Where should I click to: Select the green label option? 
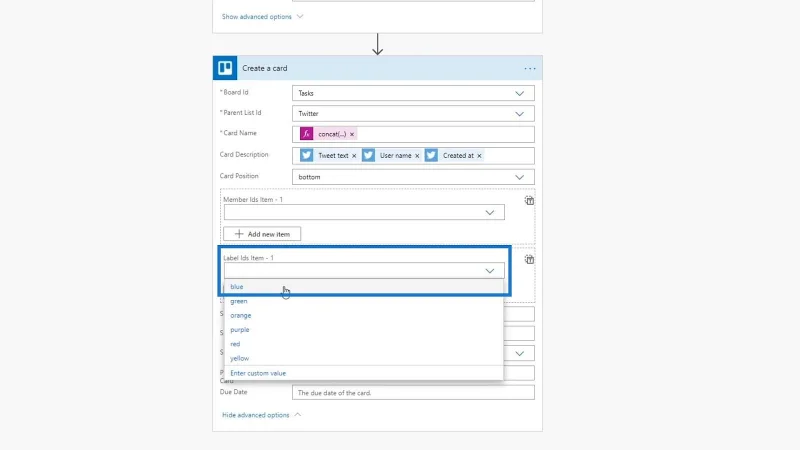coord(364,301)
